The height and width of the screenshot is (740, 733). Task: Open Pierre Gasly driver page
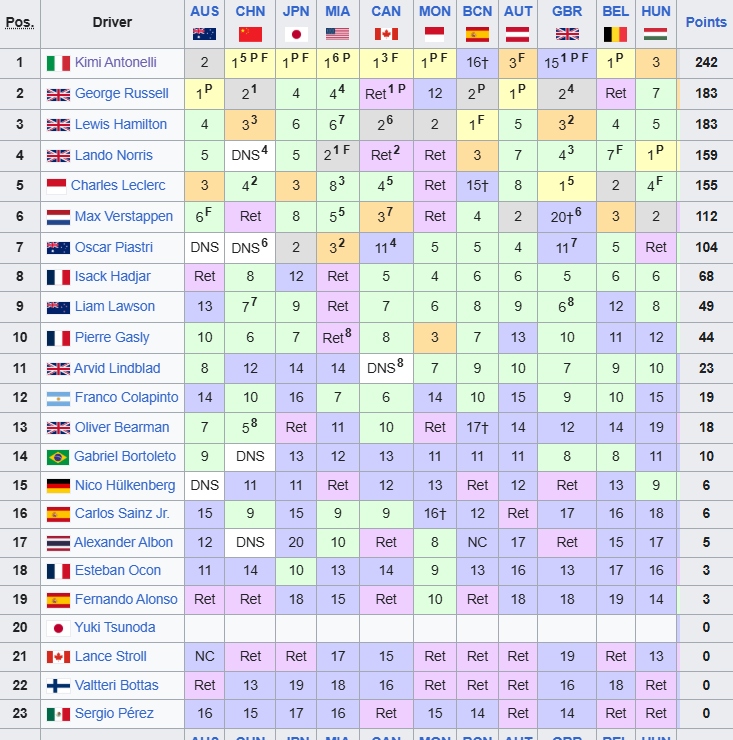pyautogui.click(x=112, y=337)
